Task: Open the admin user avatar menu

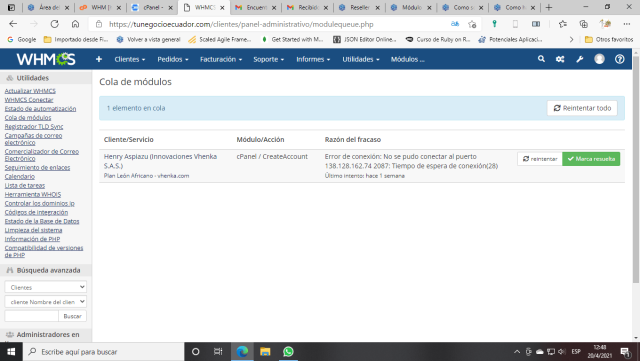Action: click(x=599, y=59)
